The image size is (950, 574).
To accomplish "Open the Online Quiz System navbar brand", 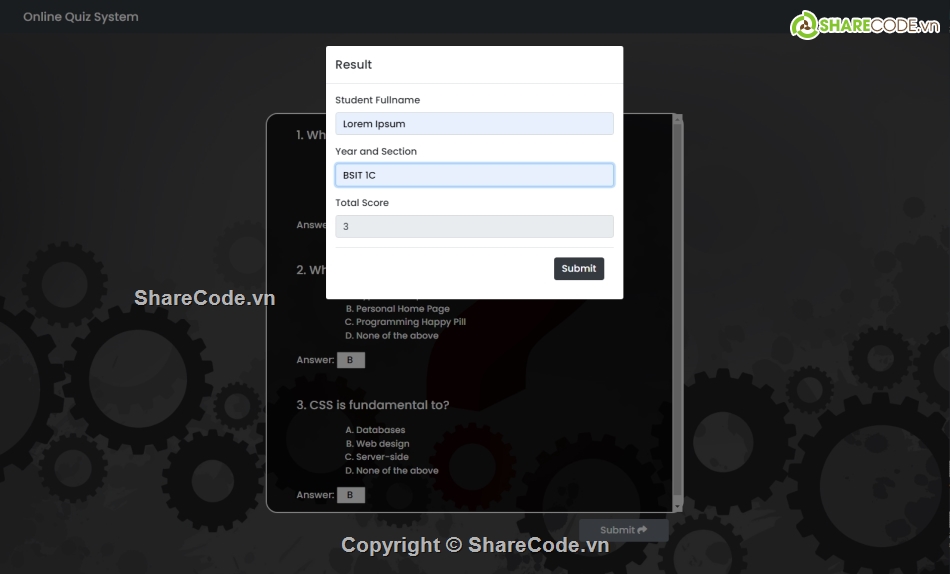I will (x=81, y=17).
